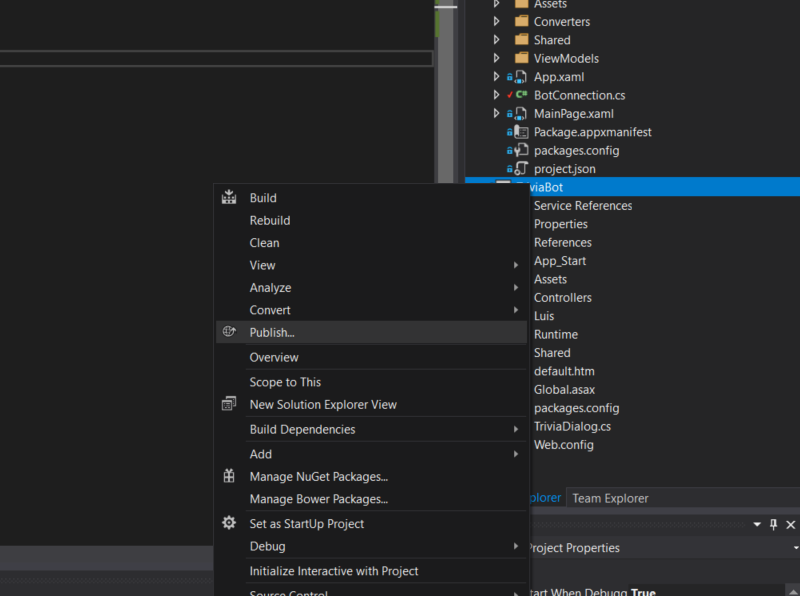Expand the ViewModels folder arrow
The width and height of the screenshot is (800, 596).
[497, 59]
